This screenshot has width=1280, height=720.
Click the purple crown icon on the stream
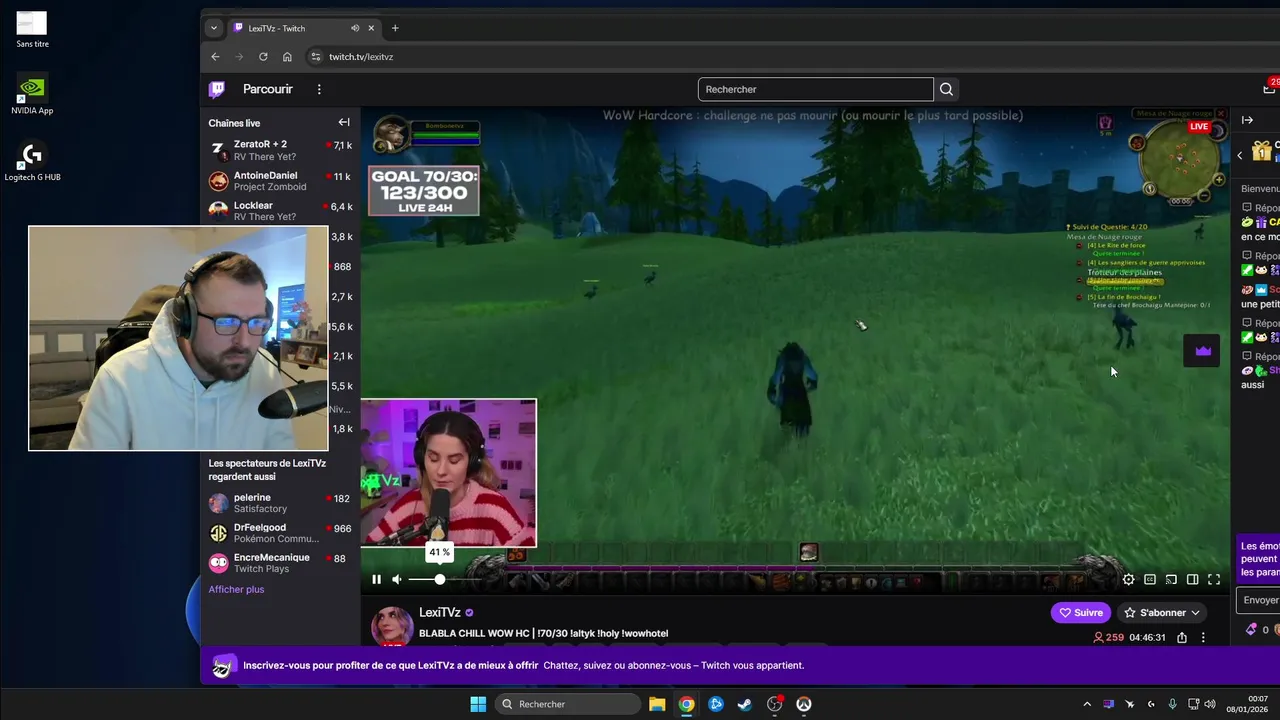pyautogui.click(x=1203, y=351)
